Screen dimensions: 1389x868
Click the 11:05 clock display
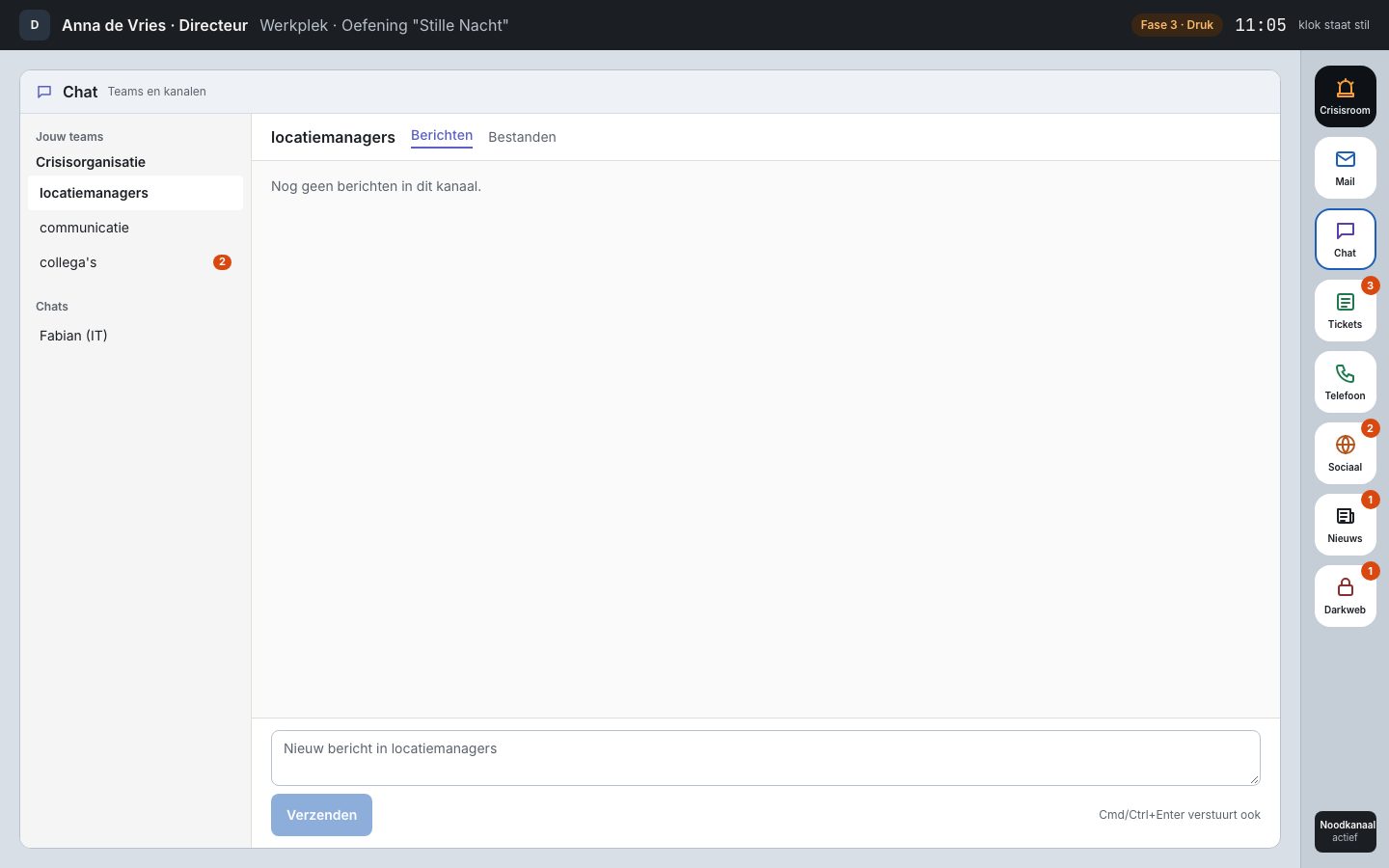point(1261,25)
